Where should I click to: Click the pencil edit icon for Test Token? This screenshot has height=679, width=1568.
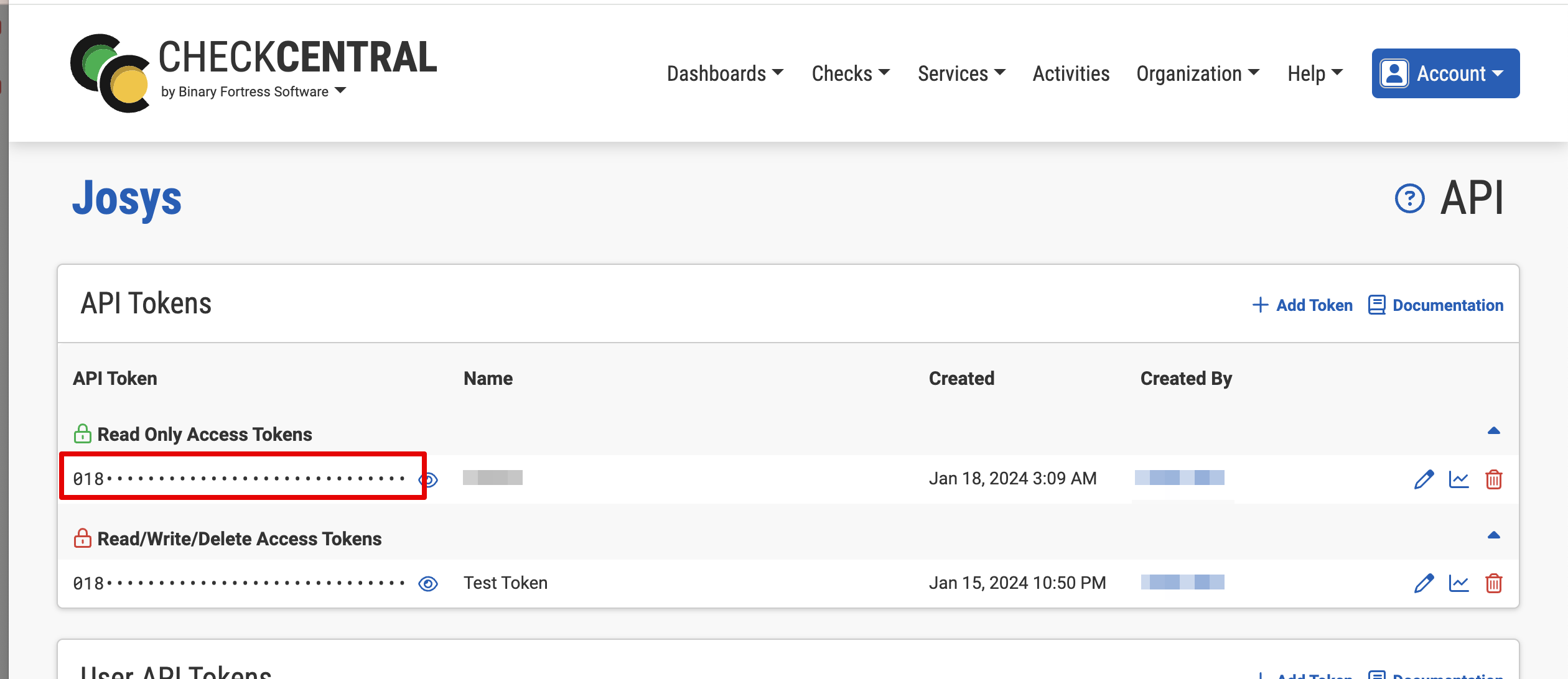click(1424, 583)
